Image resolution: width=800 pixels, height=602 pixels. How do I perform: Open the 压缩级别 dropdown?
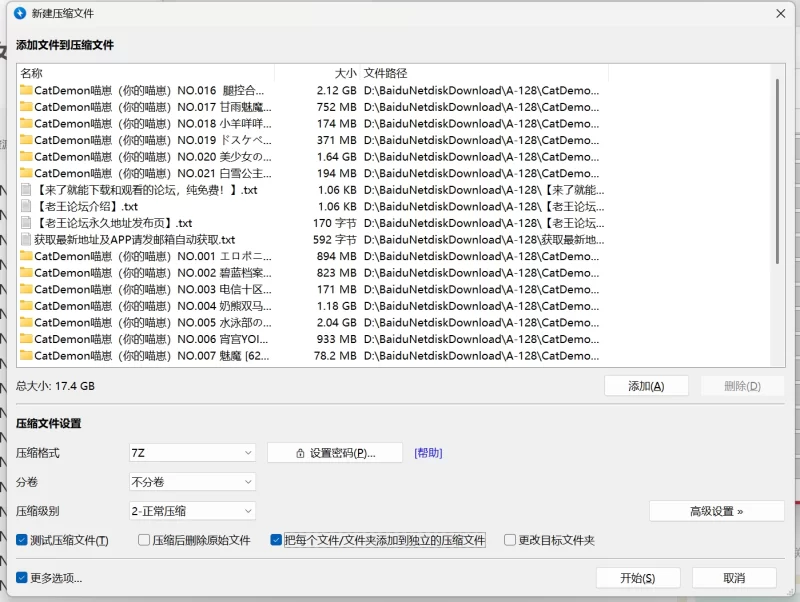click(x=192, y=511)
